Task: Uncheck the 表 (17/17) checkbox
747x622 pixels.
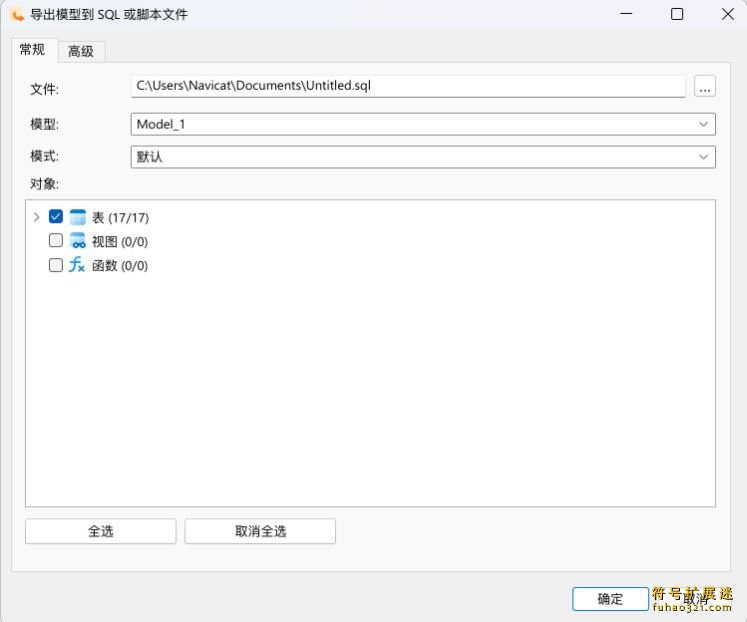Action: click(56, 217)
